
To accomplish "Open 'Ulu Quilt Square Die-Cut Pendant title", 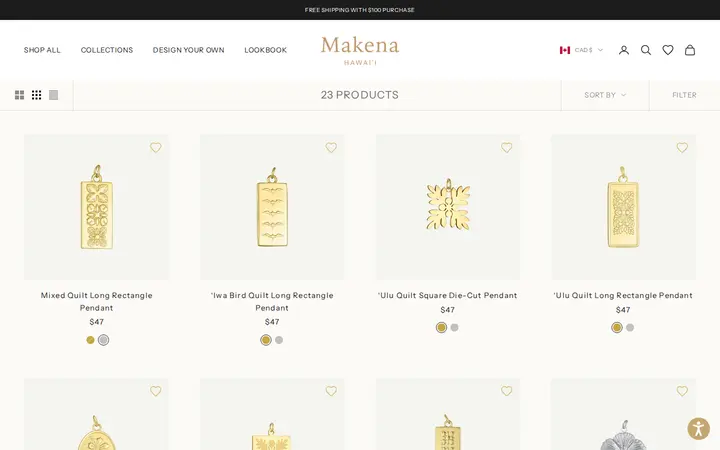I will pos(448,295).
